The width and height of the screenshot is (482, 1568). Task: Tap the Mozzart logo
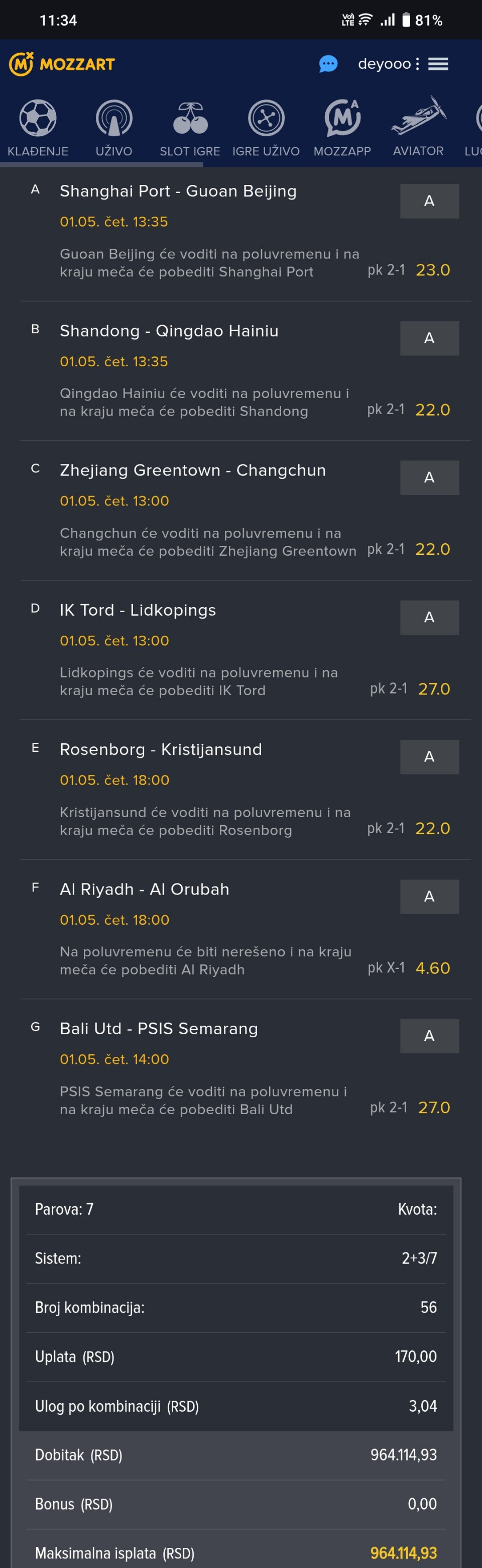coord(62,64)
